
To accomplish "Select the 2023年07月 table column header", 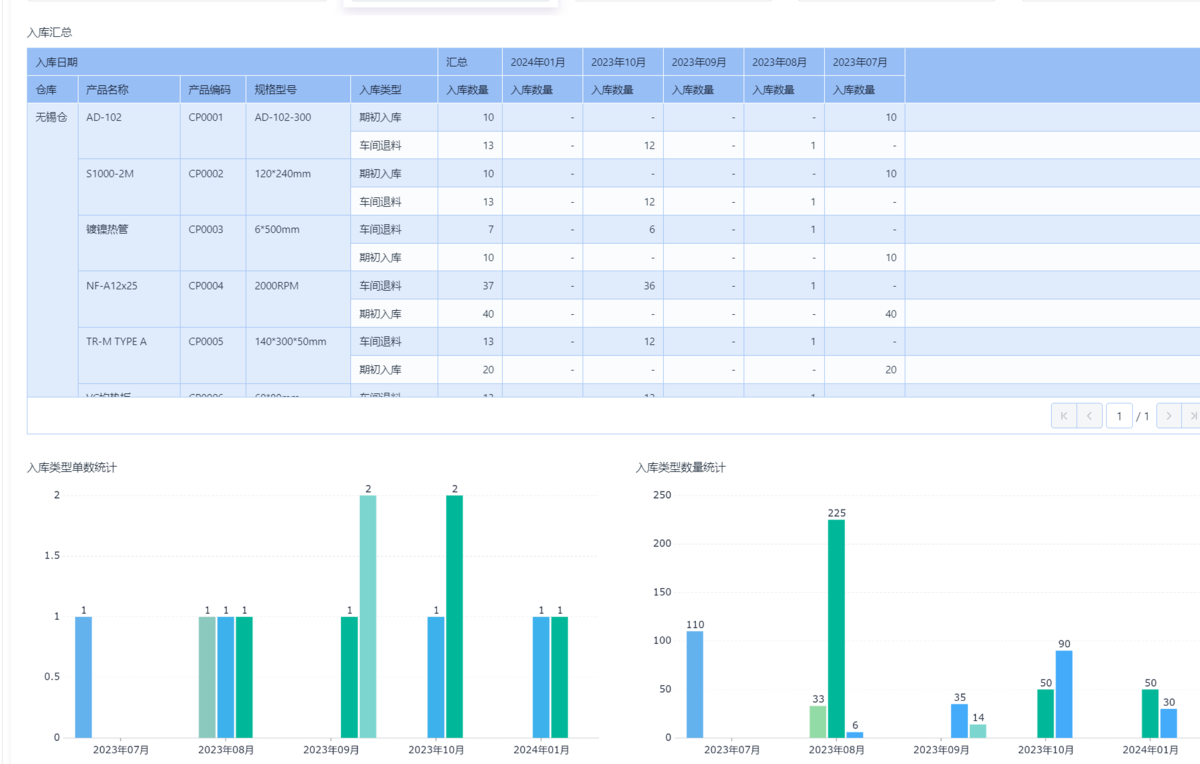I will click(865, 62).
